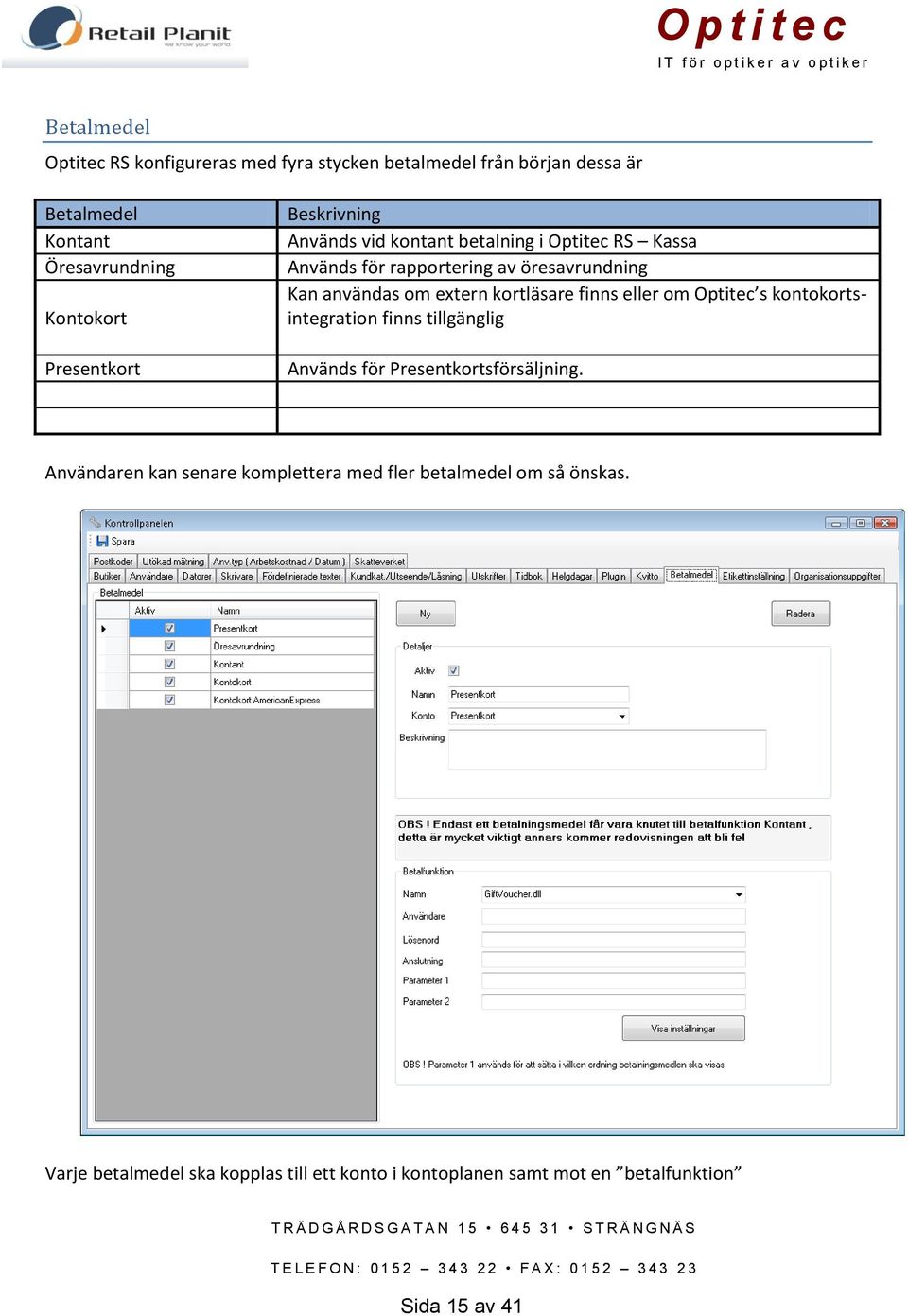
Task: Click the Kontrollpanelen title bar icon
Action: [95, 523]
